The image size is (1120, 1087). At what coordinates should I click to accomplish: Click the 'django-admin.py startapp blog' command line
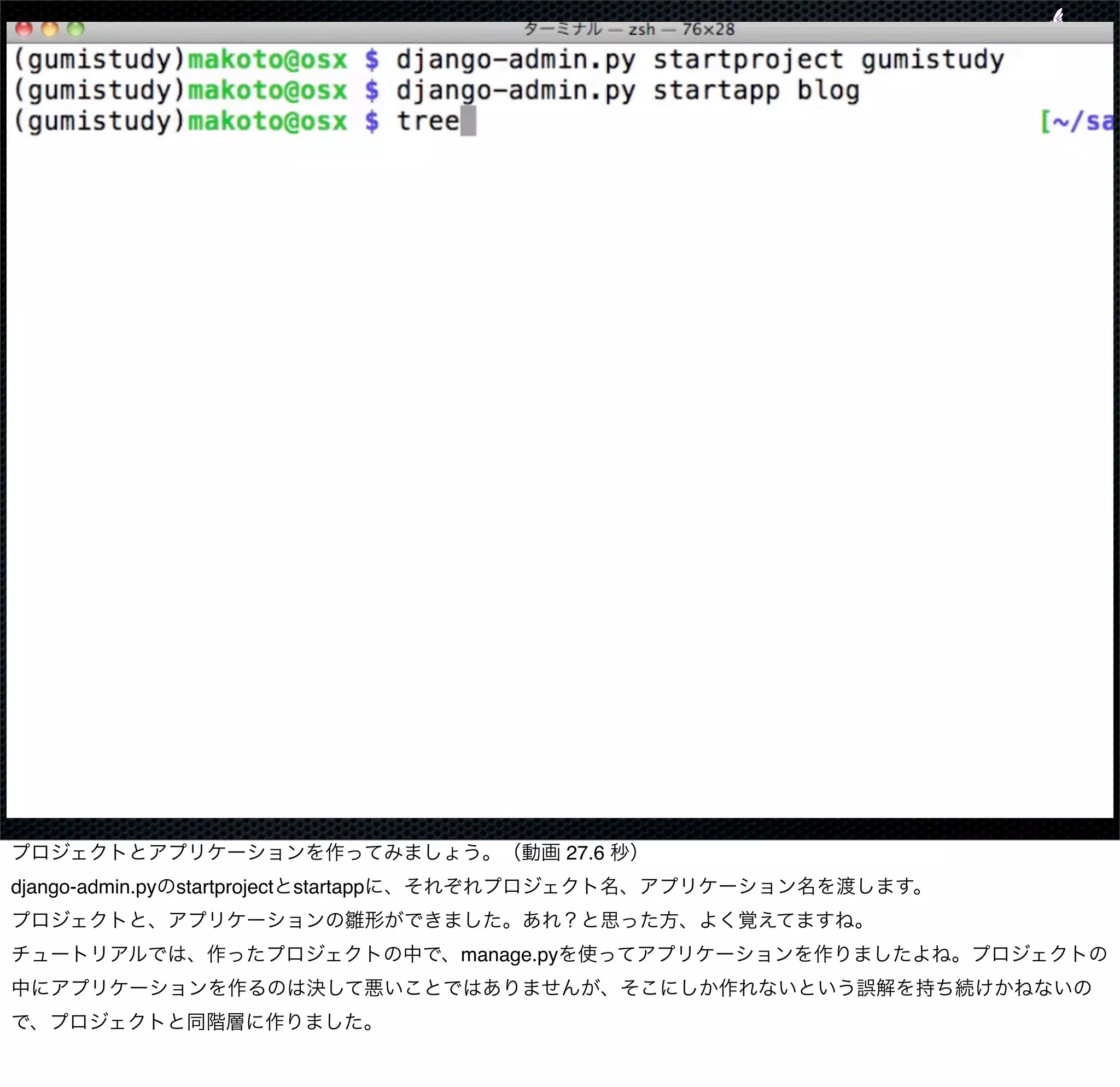pyautogui.click(x=627, y=91)
